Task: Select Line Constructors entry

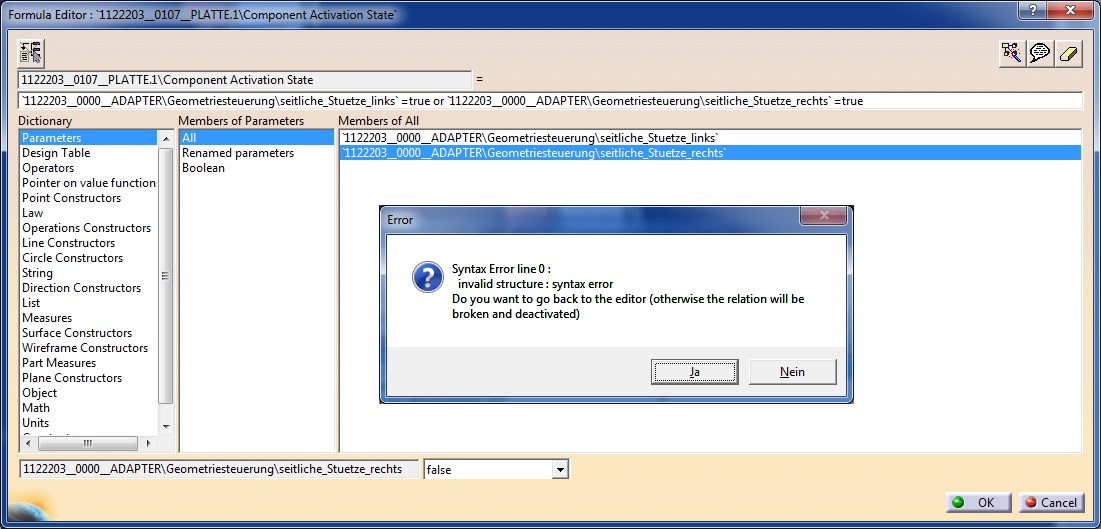Action: coord(68,242)
